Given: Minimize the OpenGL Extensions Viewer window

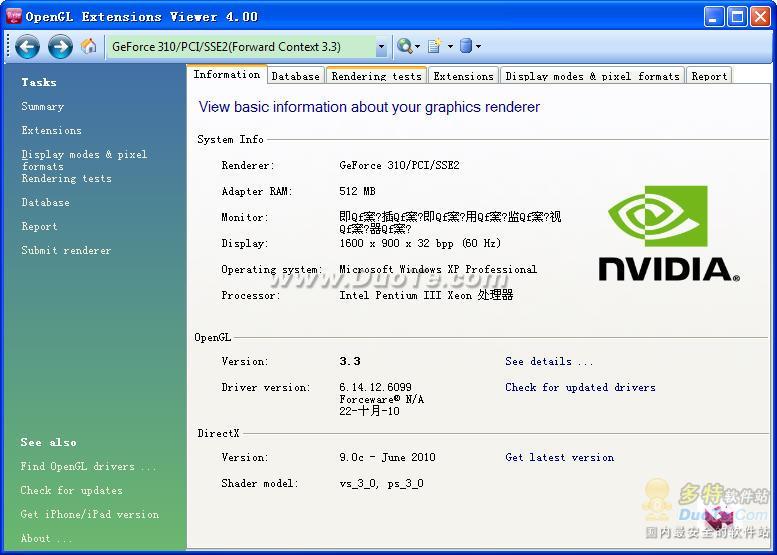Looking at the screenshot, I should pyautogui.click(x=714, y=17).
